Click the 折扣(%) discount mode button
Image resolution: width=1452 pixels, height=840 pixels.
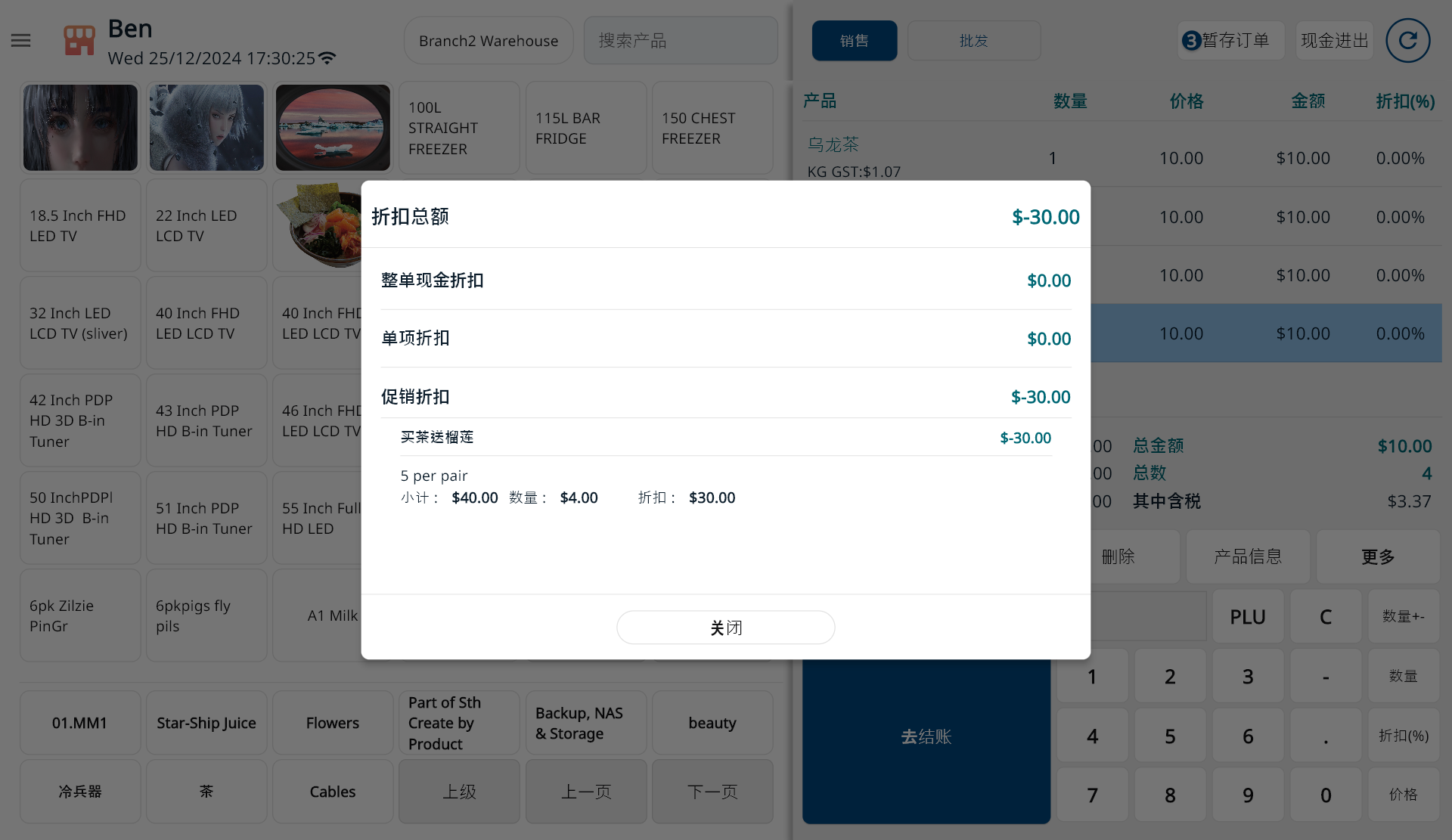[x=1404, y=736]
